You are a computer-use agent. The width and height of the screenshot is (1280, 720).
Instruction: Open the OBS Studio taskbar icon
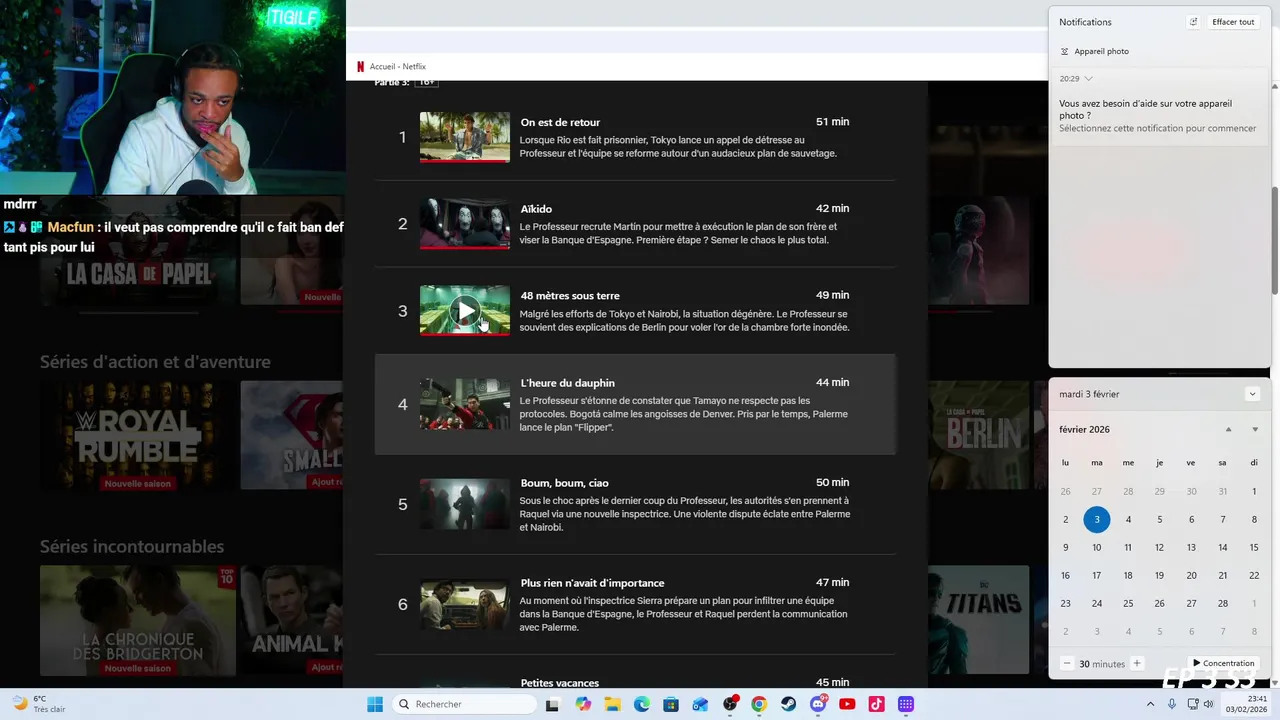point(730,704)
